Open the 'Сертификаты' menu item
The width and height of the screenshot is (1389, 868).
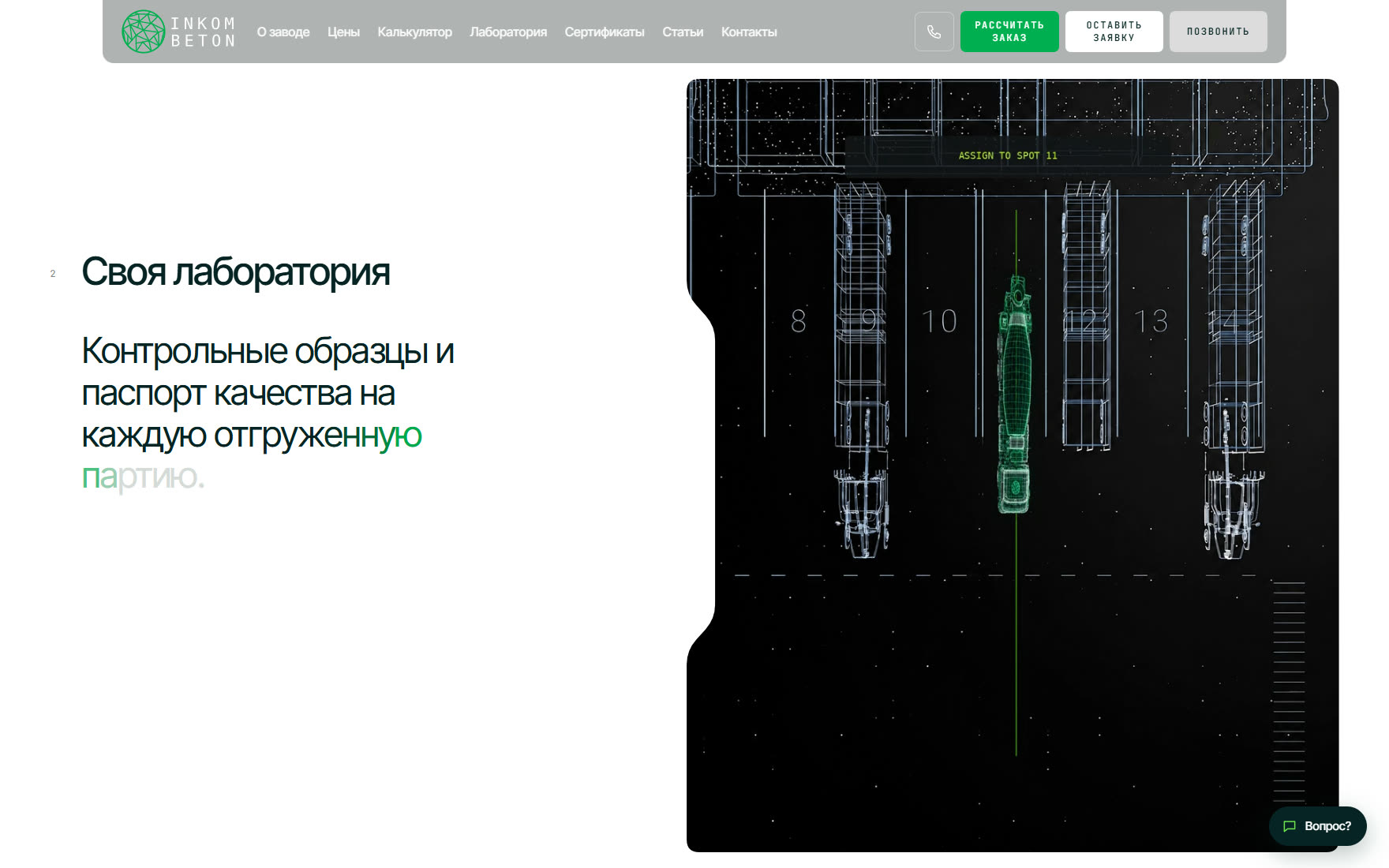point(605,32)
